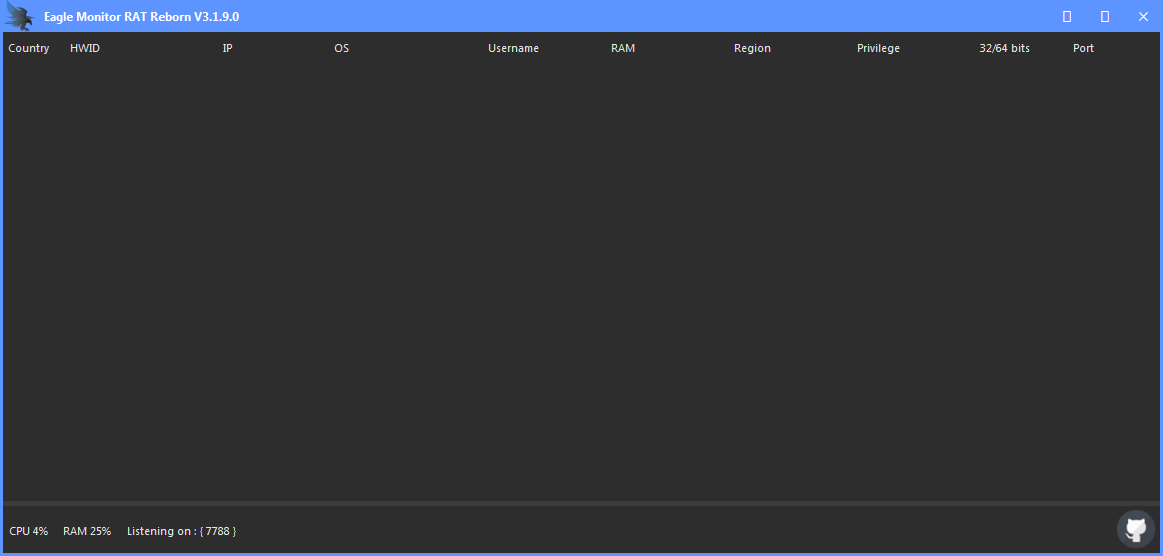Image resolution: width=1163 pixels, height=556 pixels.
Task: Sort by the Username column
Action: 513,48
